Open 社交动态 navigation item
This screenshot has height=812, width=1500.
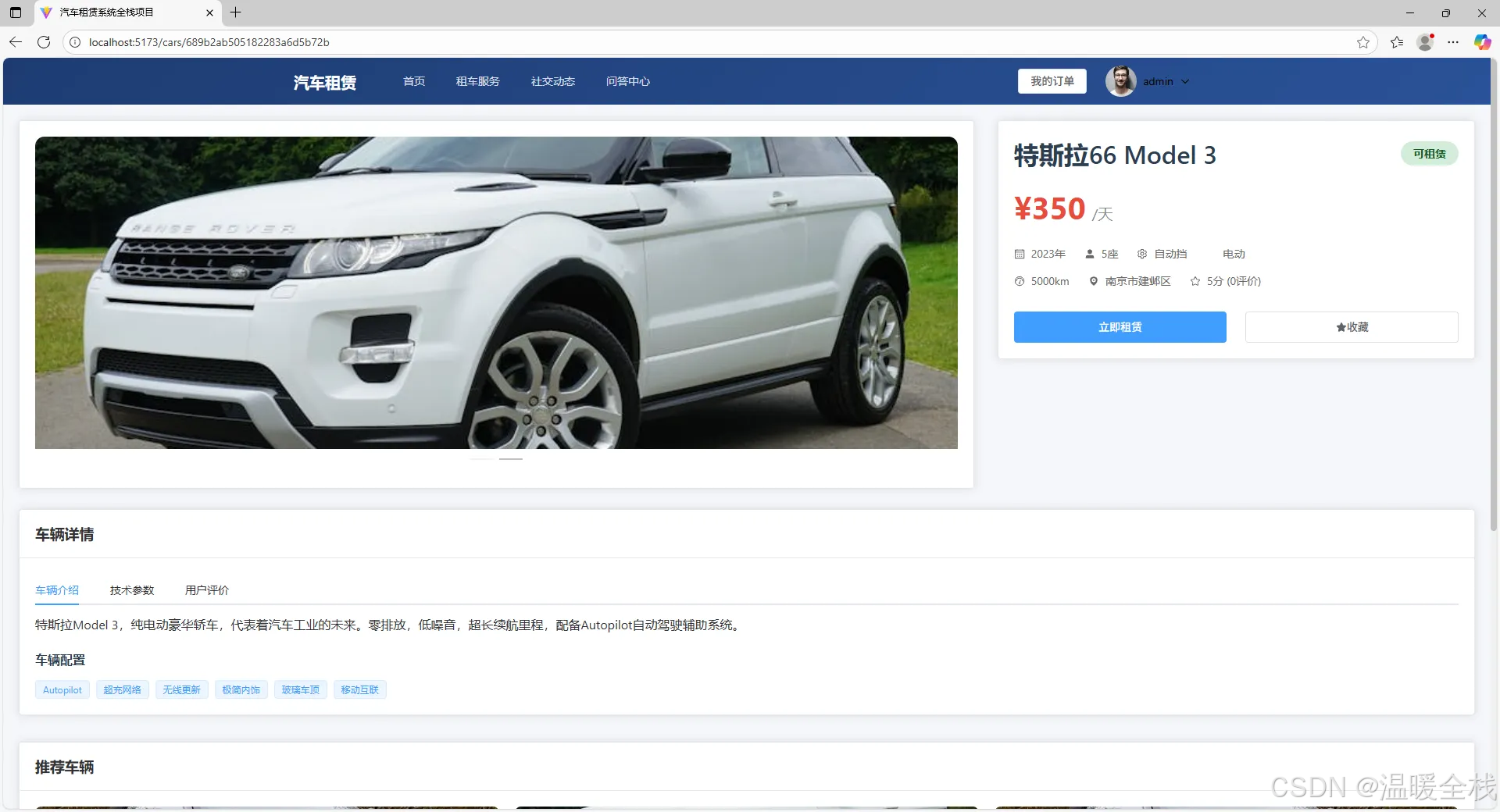pyautogui.click(x=553, y=81)
